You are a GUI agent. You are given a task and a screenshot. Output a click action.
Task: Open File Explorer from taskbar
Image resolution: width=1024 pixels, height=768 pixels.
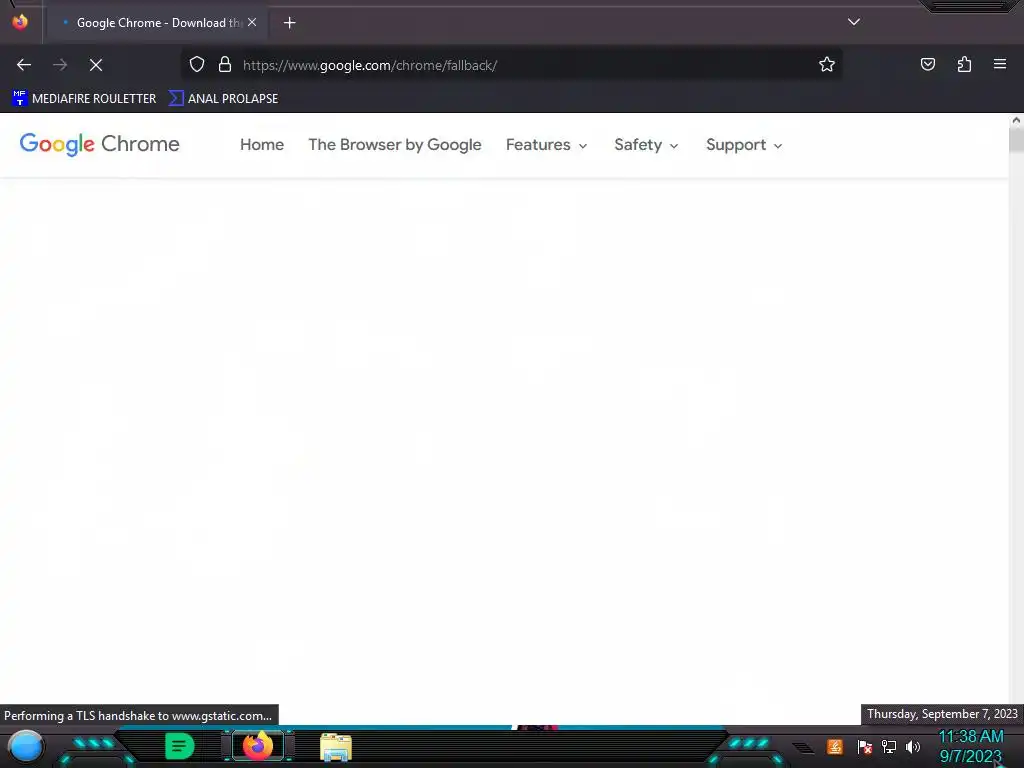[x=336, y=746]
